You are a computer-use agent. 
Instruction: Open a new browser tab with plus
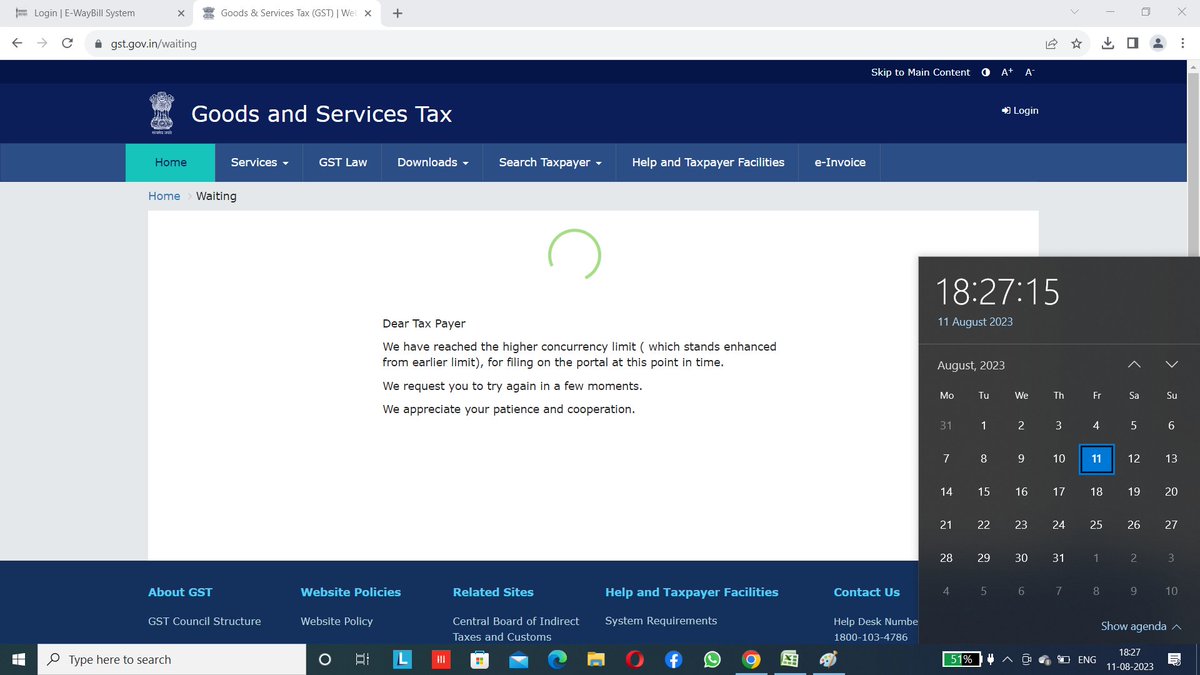coord(398,13)
